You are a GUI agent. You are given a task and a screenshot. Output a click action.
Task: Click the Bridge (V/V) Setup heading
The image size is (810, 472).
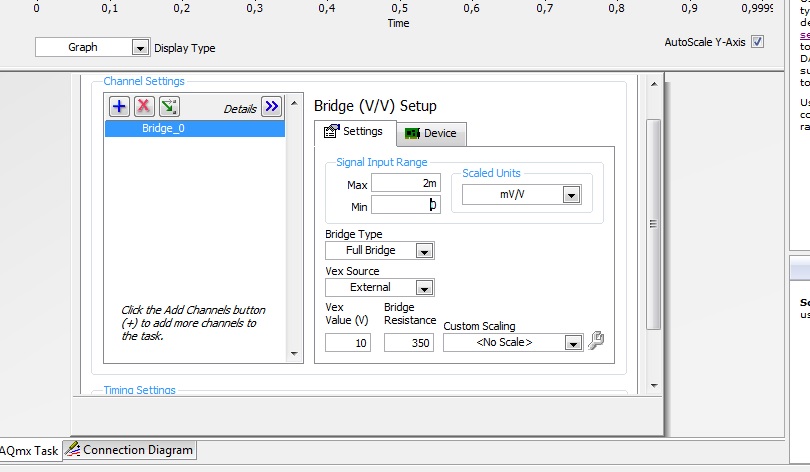click(x=376, y=106)
